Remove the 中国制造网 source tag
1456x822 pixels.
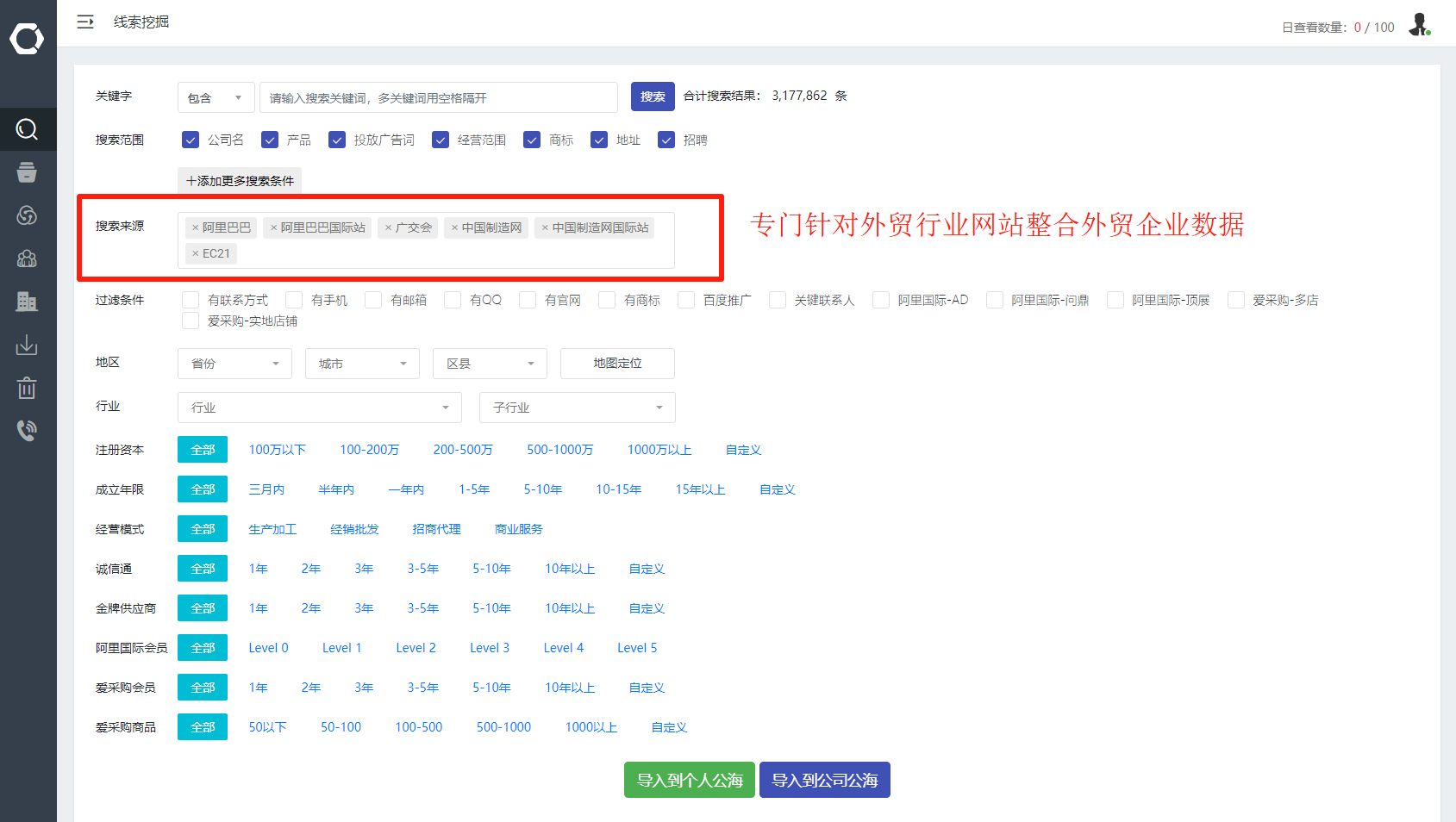[x=455, y=227]
